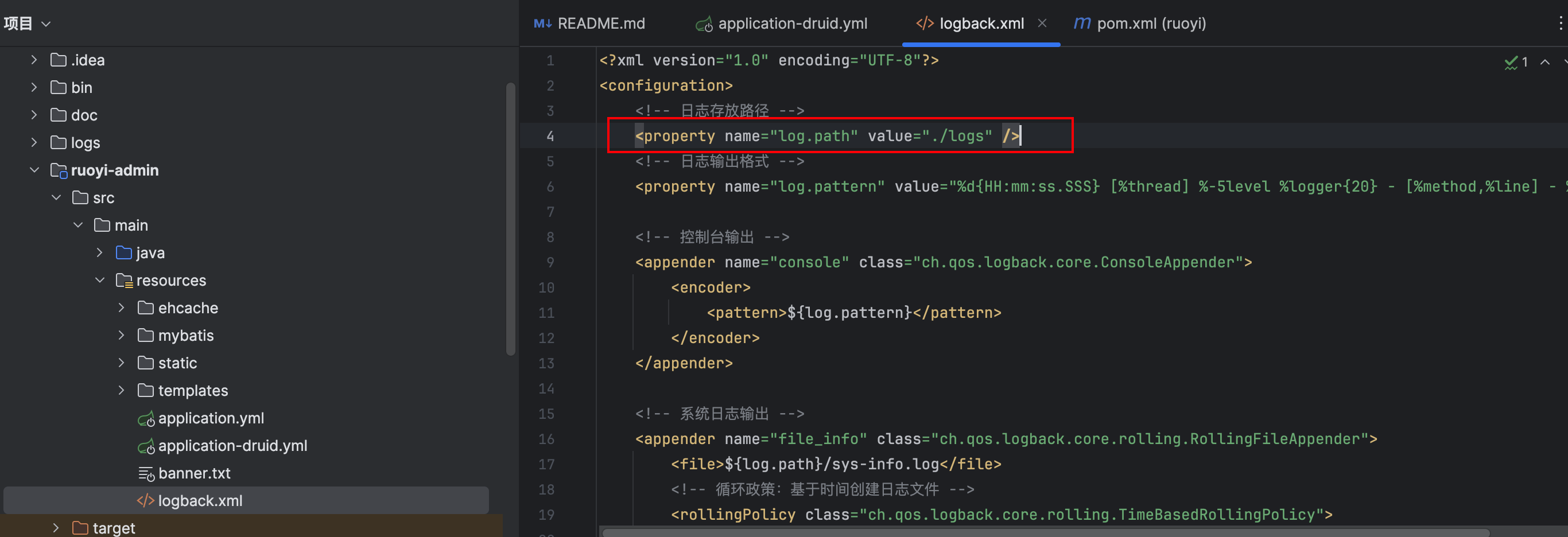This screenshot has width=1568, height=537.
Task: Click the java source folder icon
Action: pyautogui.click(x=124, y=252)
